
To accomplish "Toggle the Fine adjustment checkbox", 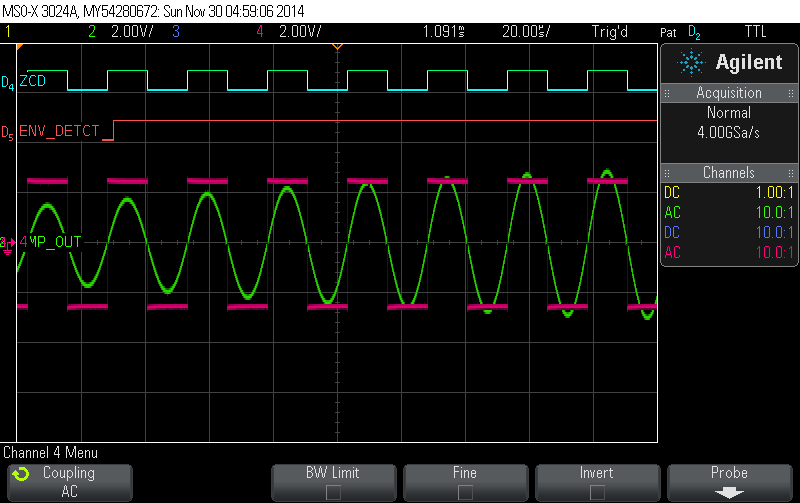I will pos(465,491).
